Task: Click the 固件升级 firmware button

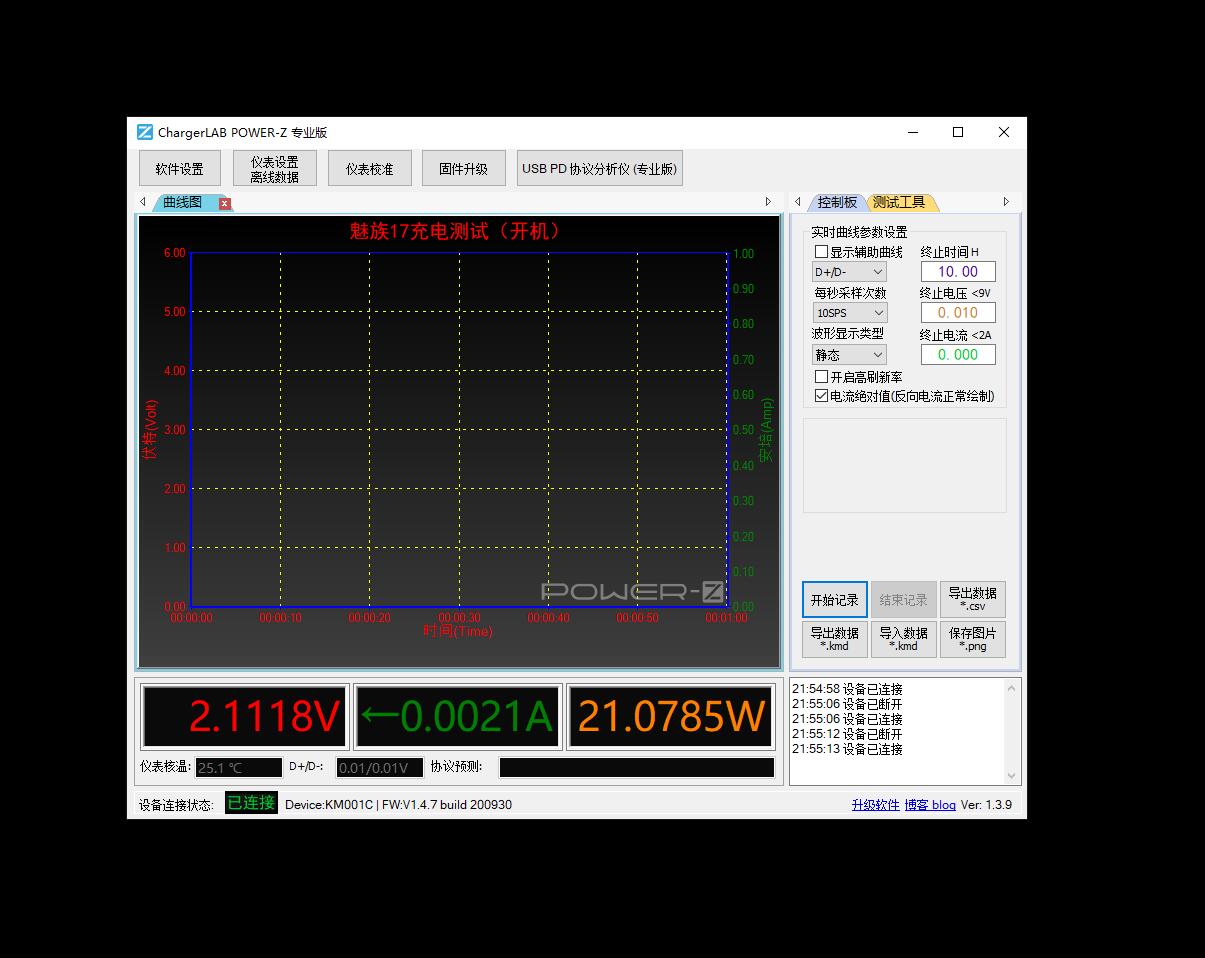Action: coord(464,169)
